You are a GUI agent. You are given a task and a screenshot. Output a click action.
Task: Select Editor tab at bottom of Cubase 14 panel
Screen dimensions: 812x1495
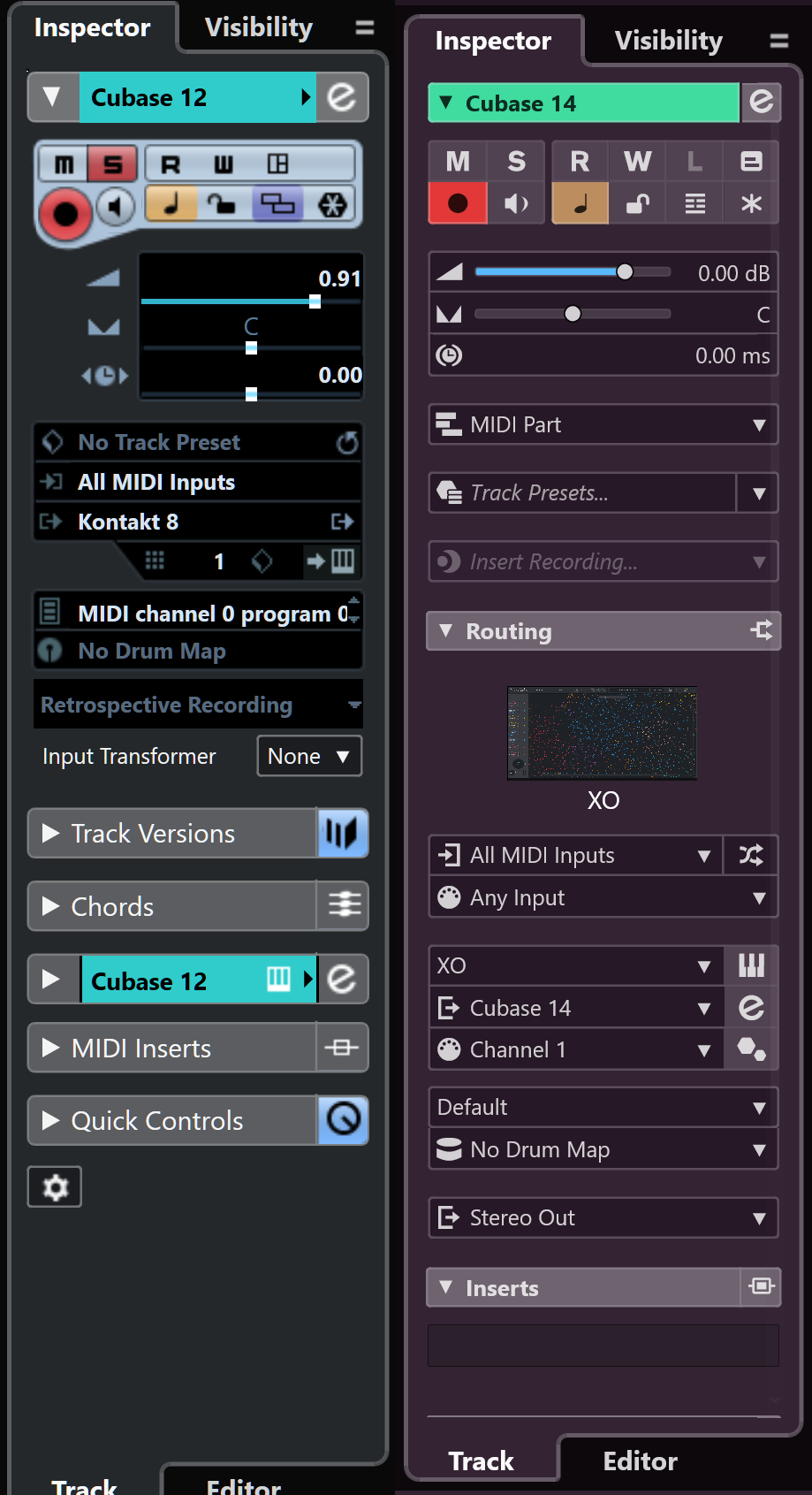click(641, 1461)
